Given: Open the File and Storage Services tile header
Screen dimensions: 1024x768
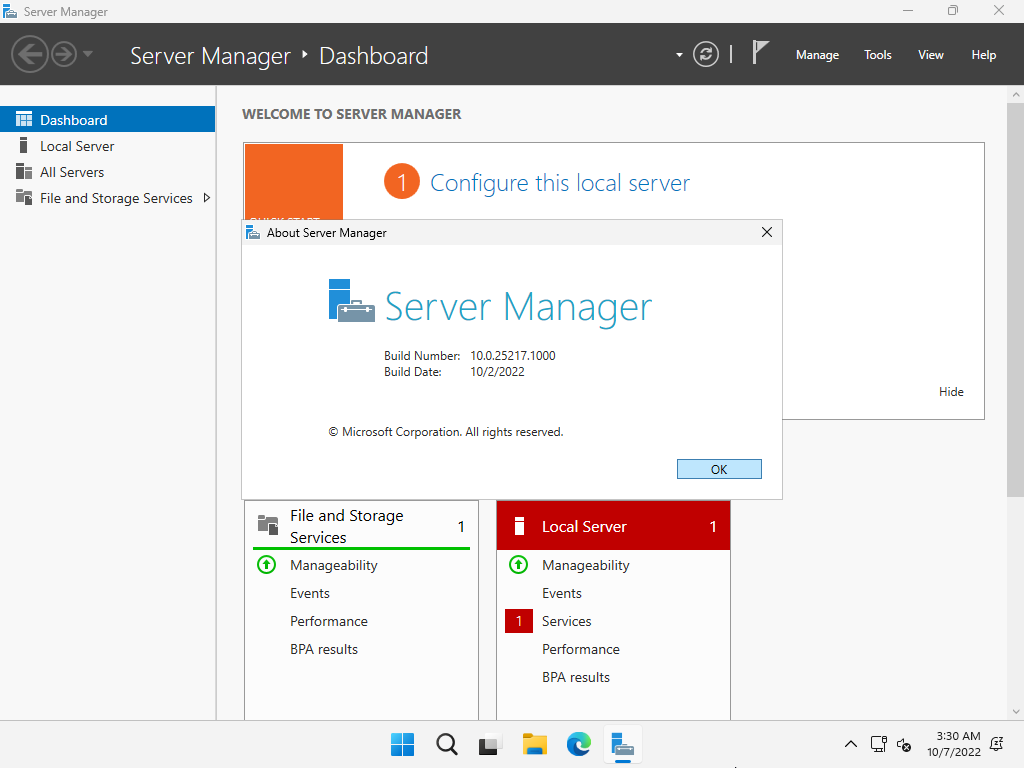Looking at the screenshot, I should coord(361,526).
